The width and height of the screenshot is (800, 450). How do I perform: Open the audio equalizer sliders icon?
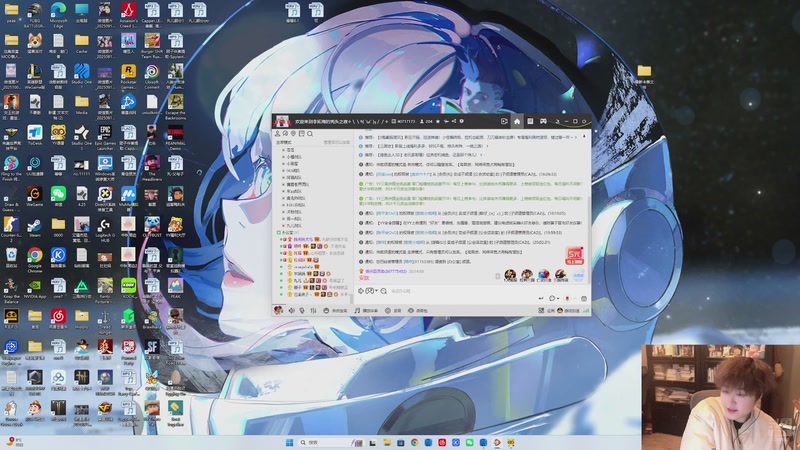(313, 310)
